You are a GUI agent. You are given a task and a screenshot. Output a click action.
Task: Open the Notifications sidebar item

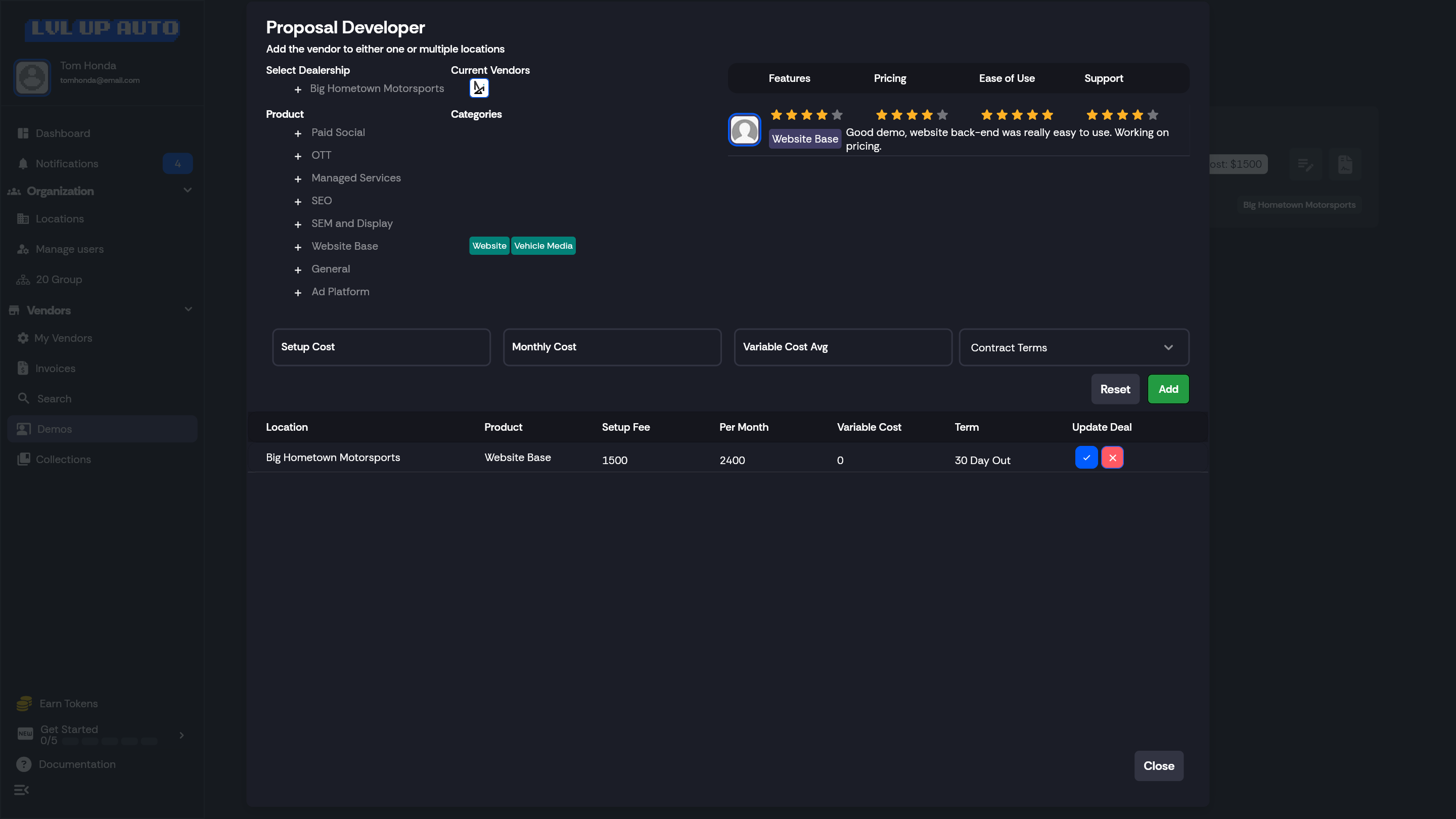coord(67,164)
